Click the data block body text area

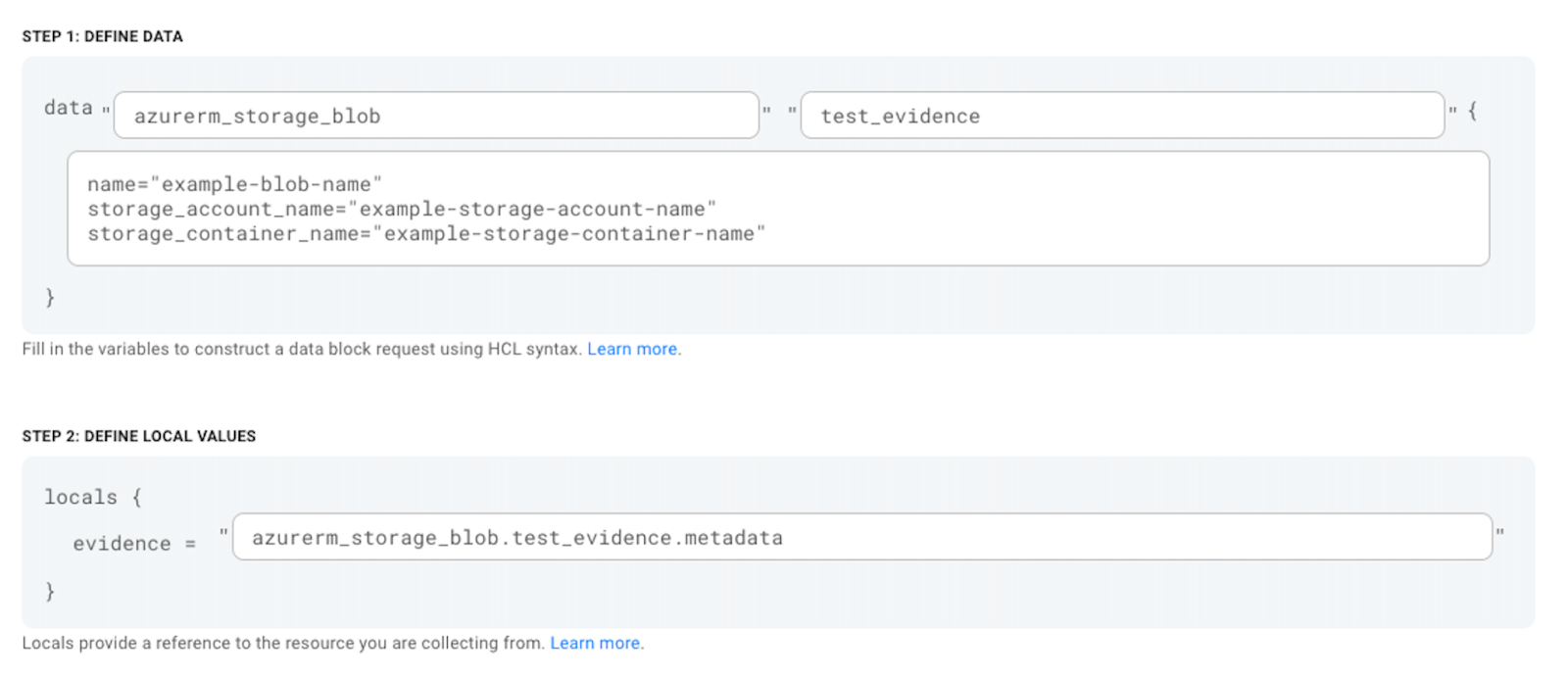pyautogui.click(x=778, y=209)
